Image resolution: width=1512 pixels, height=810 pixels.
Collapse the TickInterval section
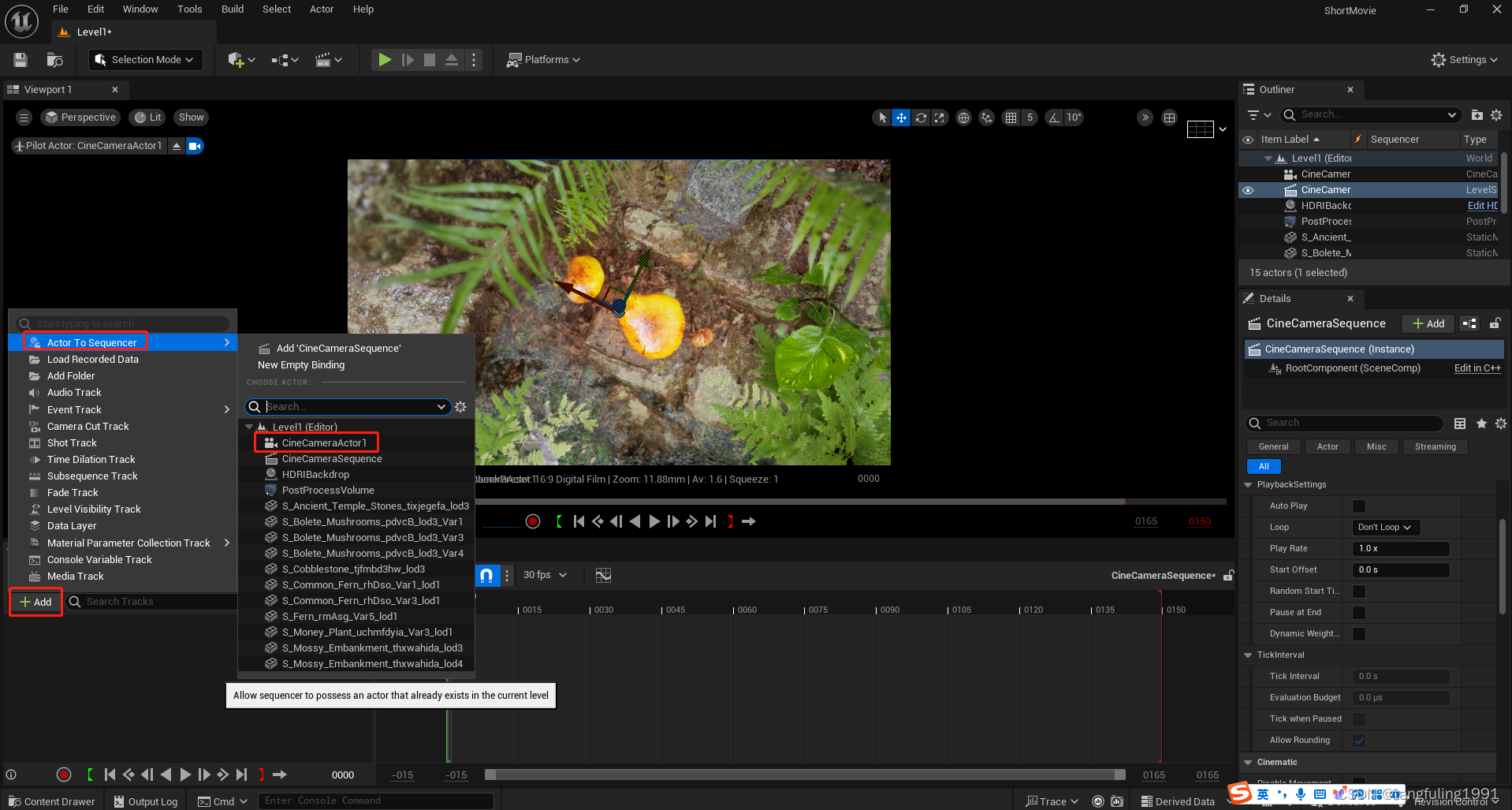pos(1248,655)
